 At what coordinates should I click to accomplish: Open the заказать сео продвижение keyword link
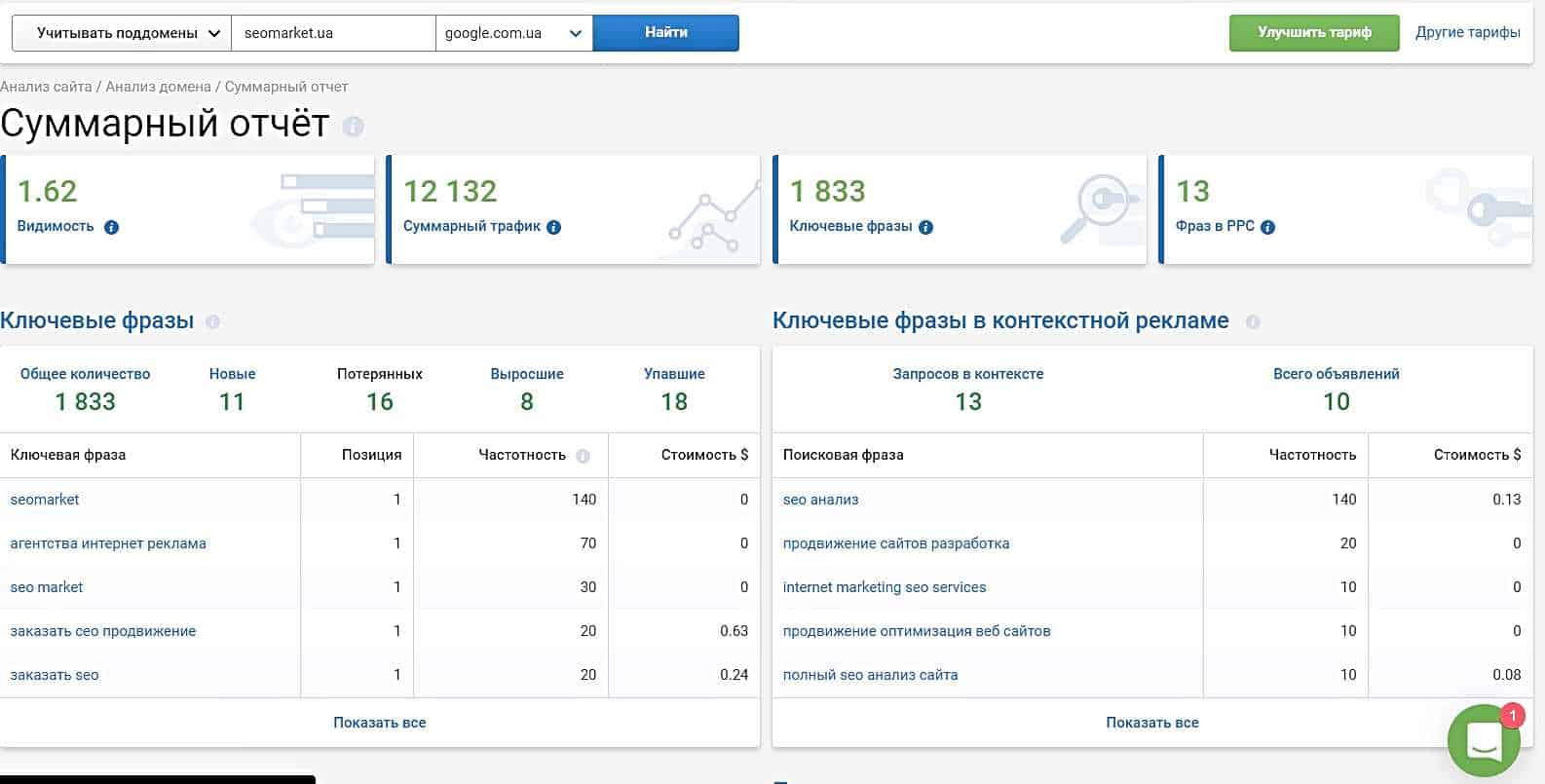tap(103, 631)
